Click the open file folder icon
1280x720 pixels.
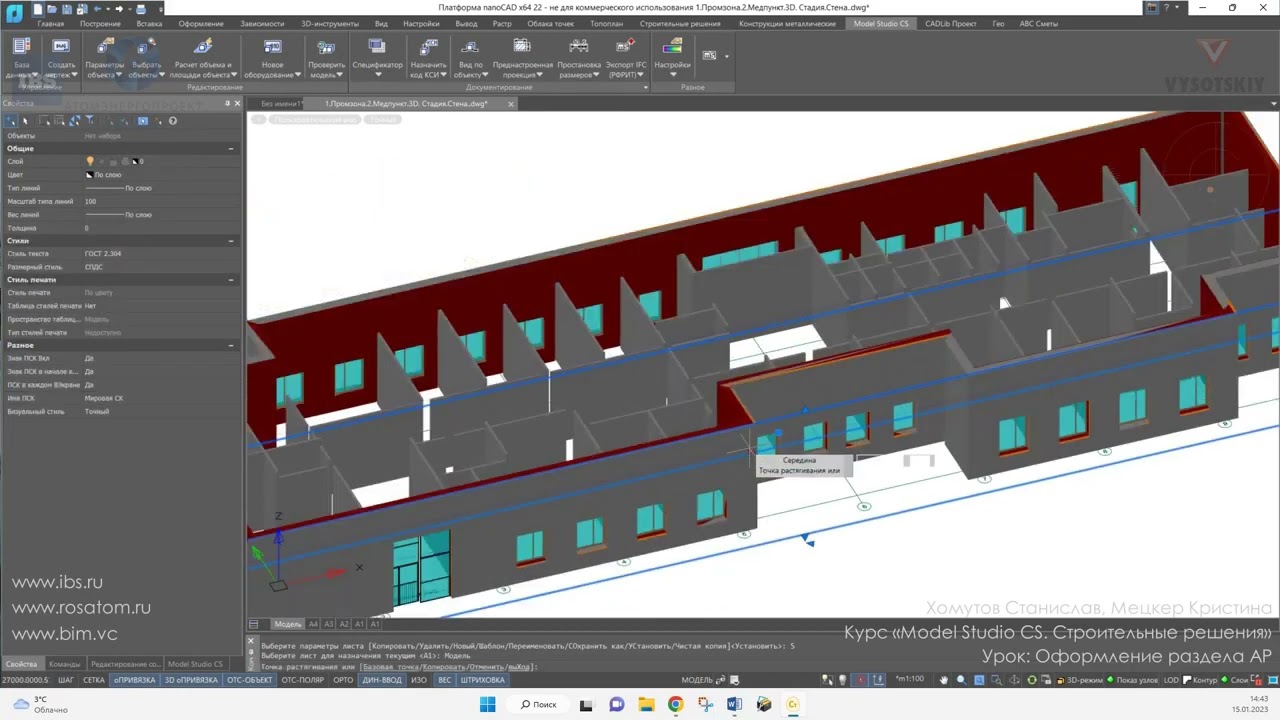tap(52, 9)
